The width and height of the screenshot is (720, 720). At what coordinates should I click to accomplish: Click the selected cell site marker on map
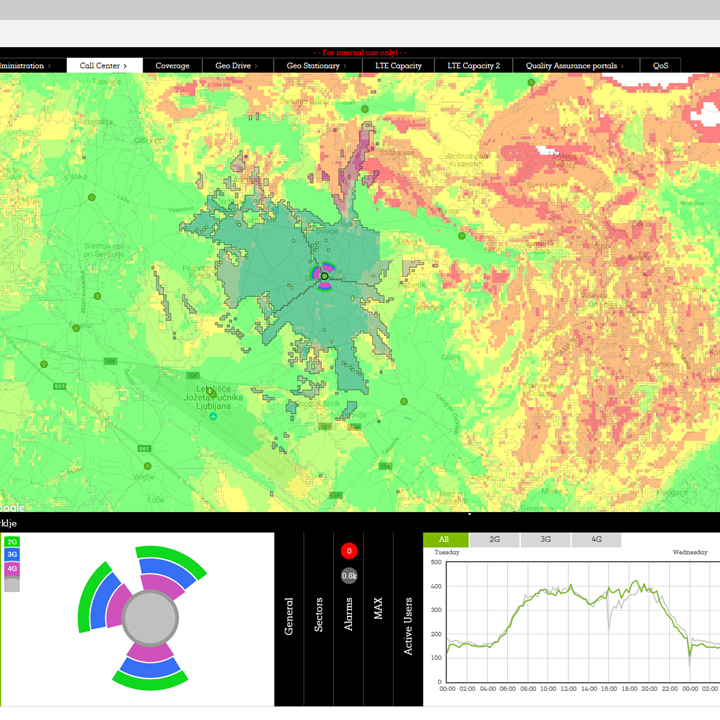[324, 275]
